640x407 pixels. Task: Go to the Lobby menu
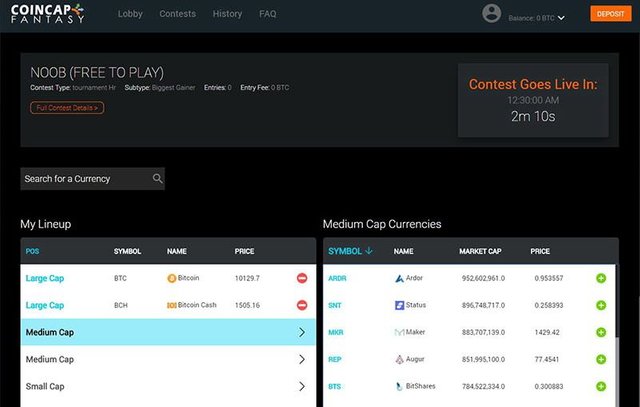[x=130, y=14]
